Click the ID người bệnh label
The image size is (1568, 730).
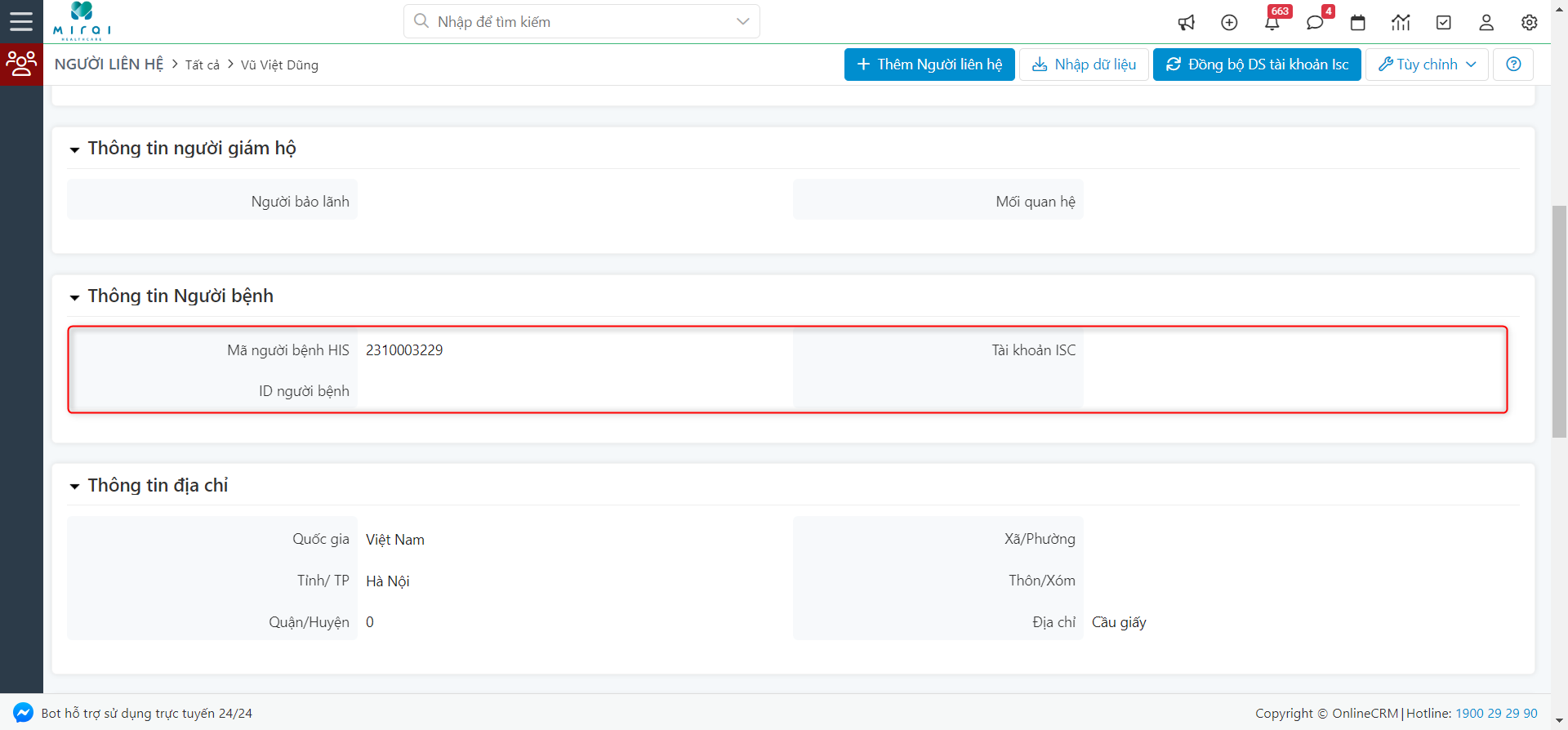click(x=304, y=391)
